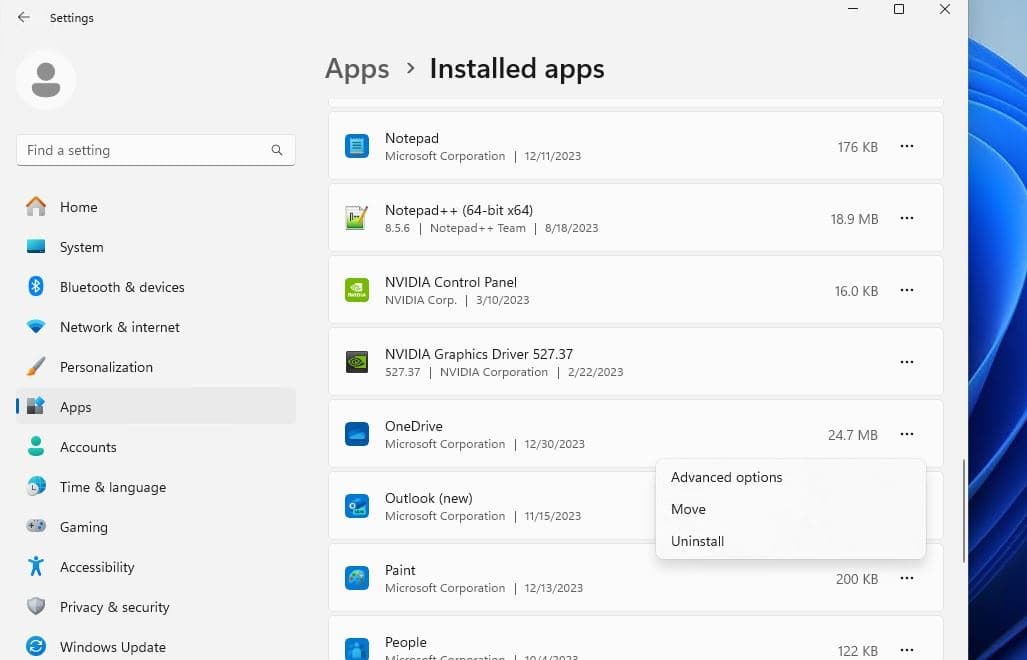Focus the Find a setting search box
1027x660 pixels.
[156, 150]
